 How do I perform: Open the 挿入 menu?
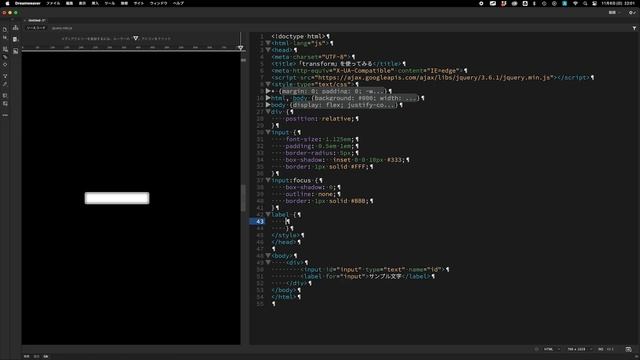pos(95,3)
